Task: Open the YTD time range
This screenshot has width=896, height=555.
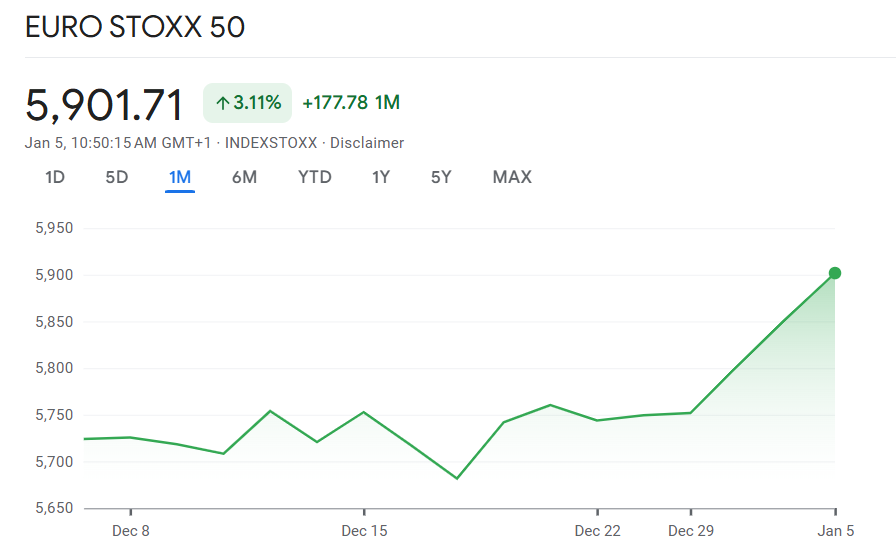Action: click(x=315, y=177)
